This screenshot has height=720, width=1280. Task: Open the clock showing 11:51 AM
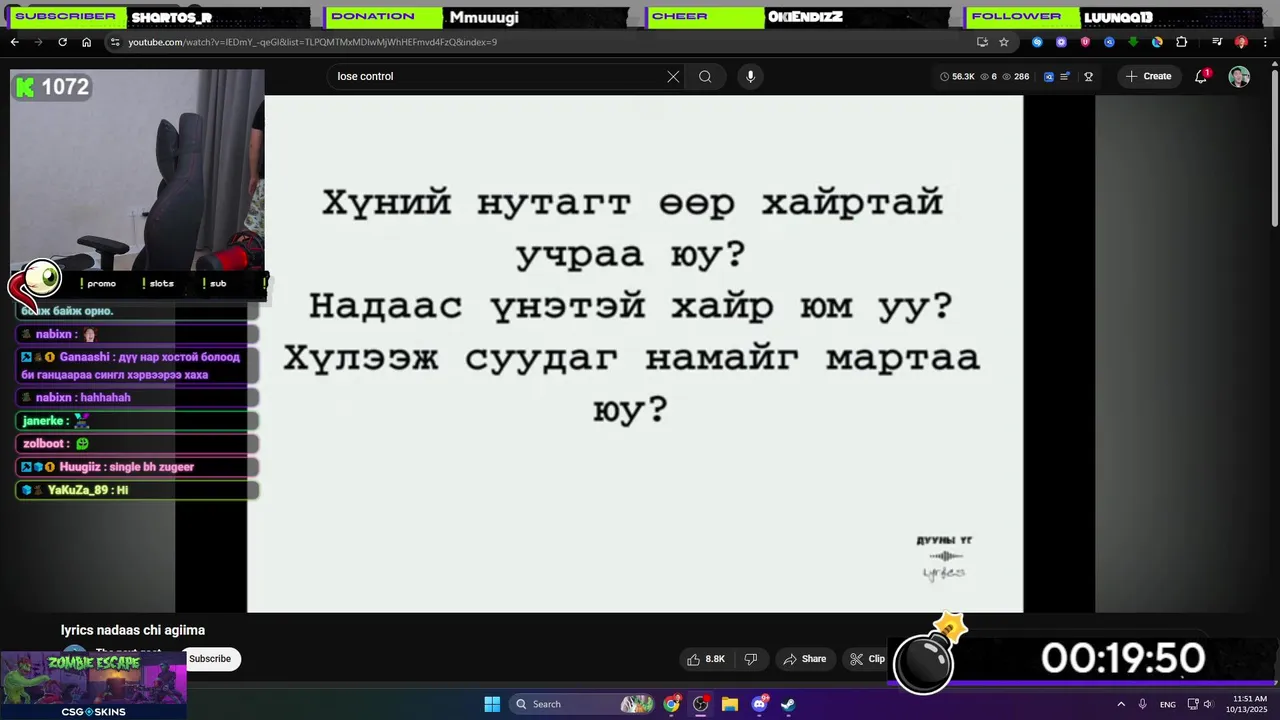[x=1249, y=704]
